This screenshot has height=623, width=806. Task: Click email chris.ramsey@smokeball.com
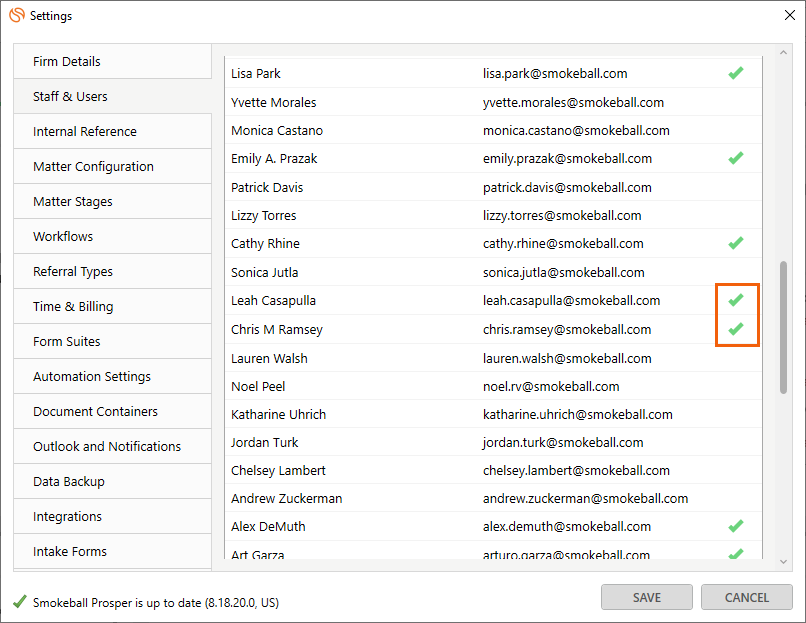(567, 329)
